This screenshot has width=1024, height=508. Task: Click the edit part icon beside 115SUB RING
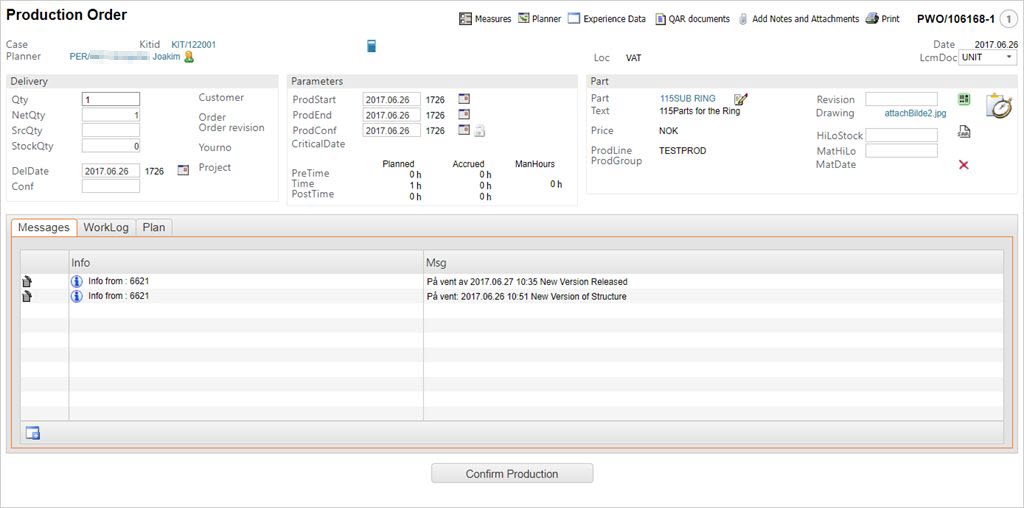pos(740,99)
